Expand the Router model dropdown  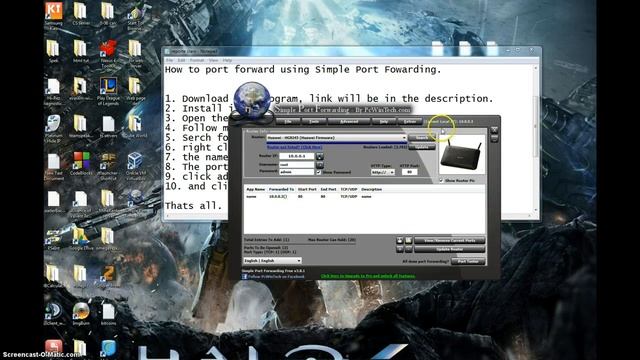click(x=336, y=138)
